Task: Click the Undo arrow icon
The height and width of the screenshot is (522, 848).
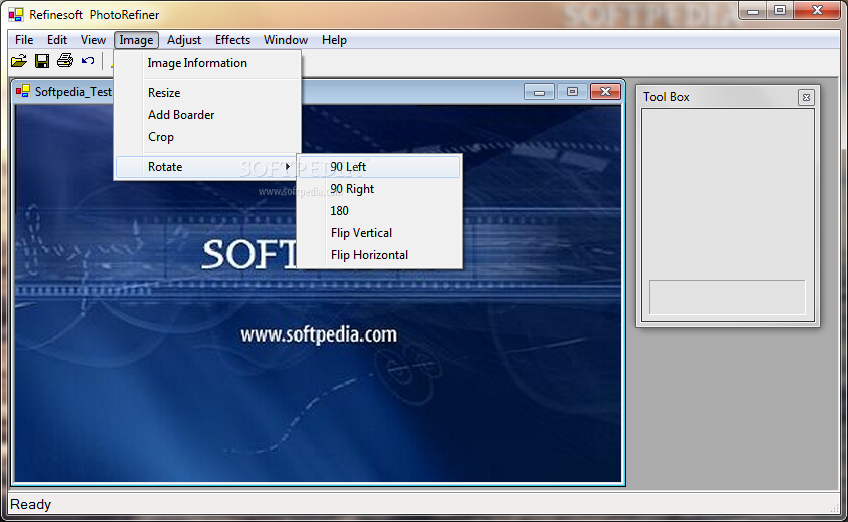Action: (88, 61)
